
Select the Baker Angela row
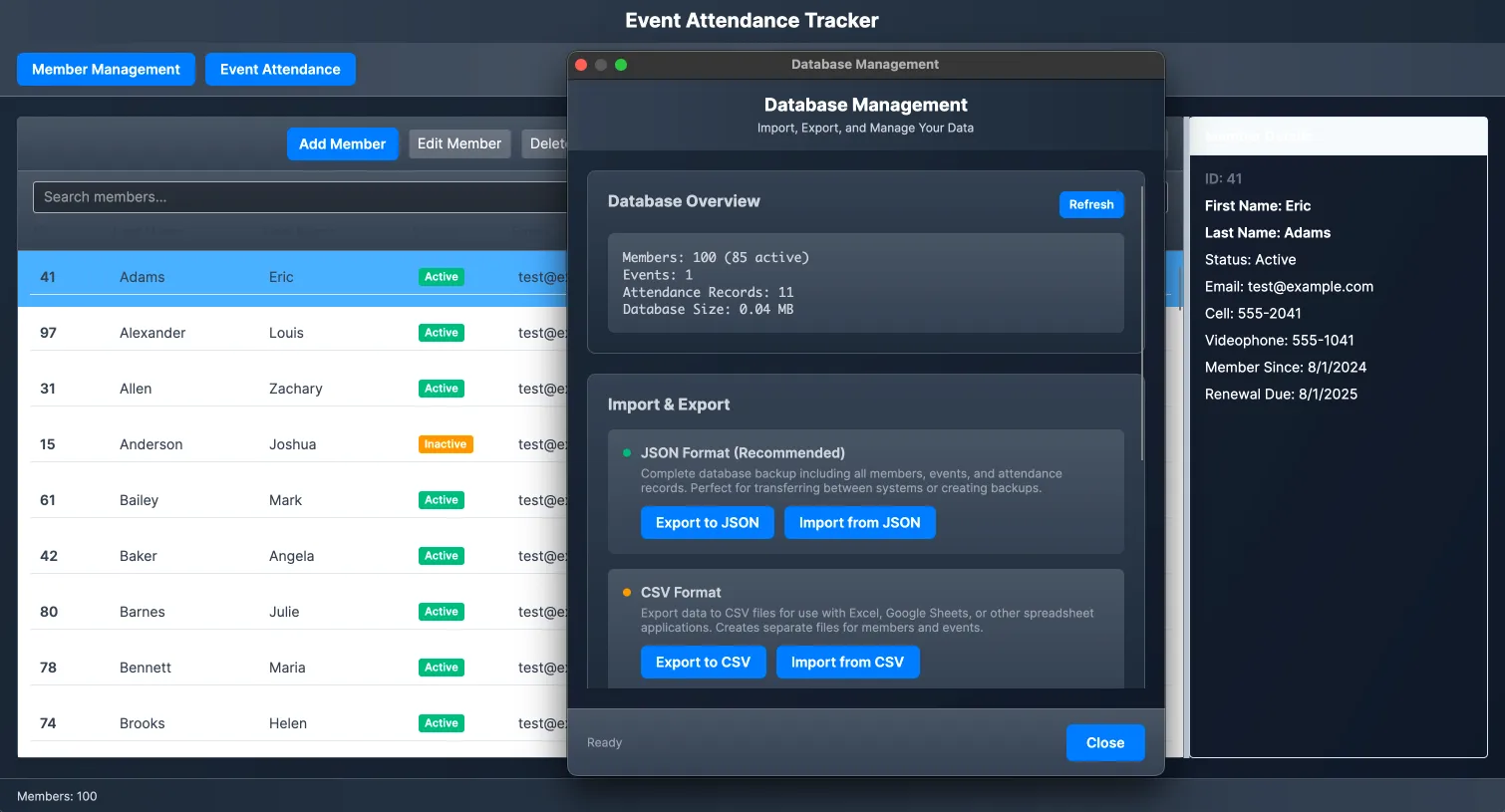[x=289, y=556]
